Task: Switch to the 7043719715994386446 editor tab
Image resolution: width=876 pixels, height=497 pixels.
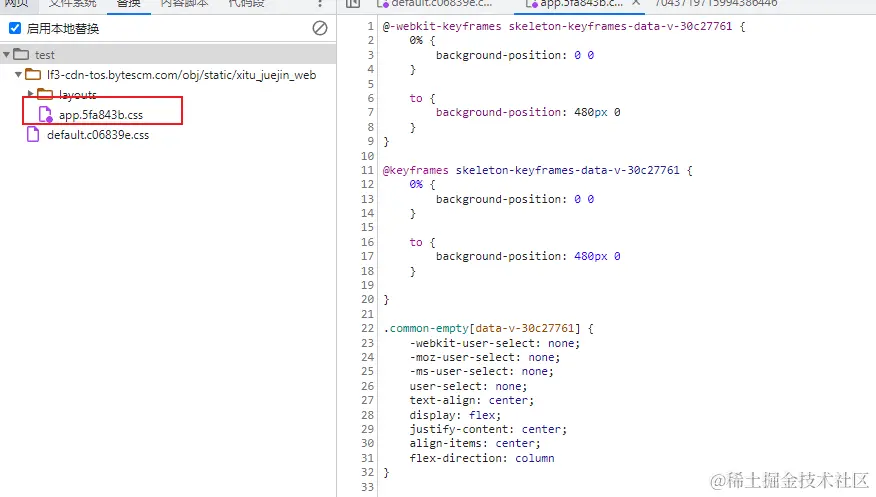Action: [x=716, y=4]
